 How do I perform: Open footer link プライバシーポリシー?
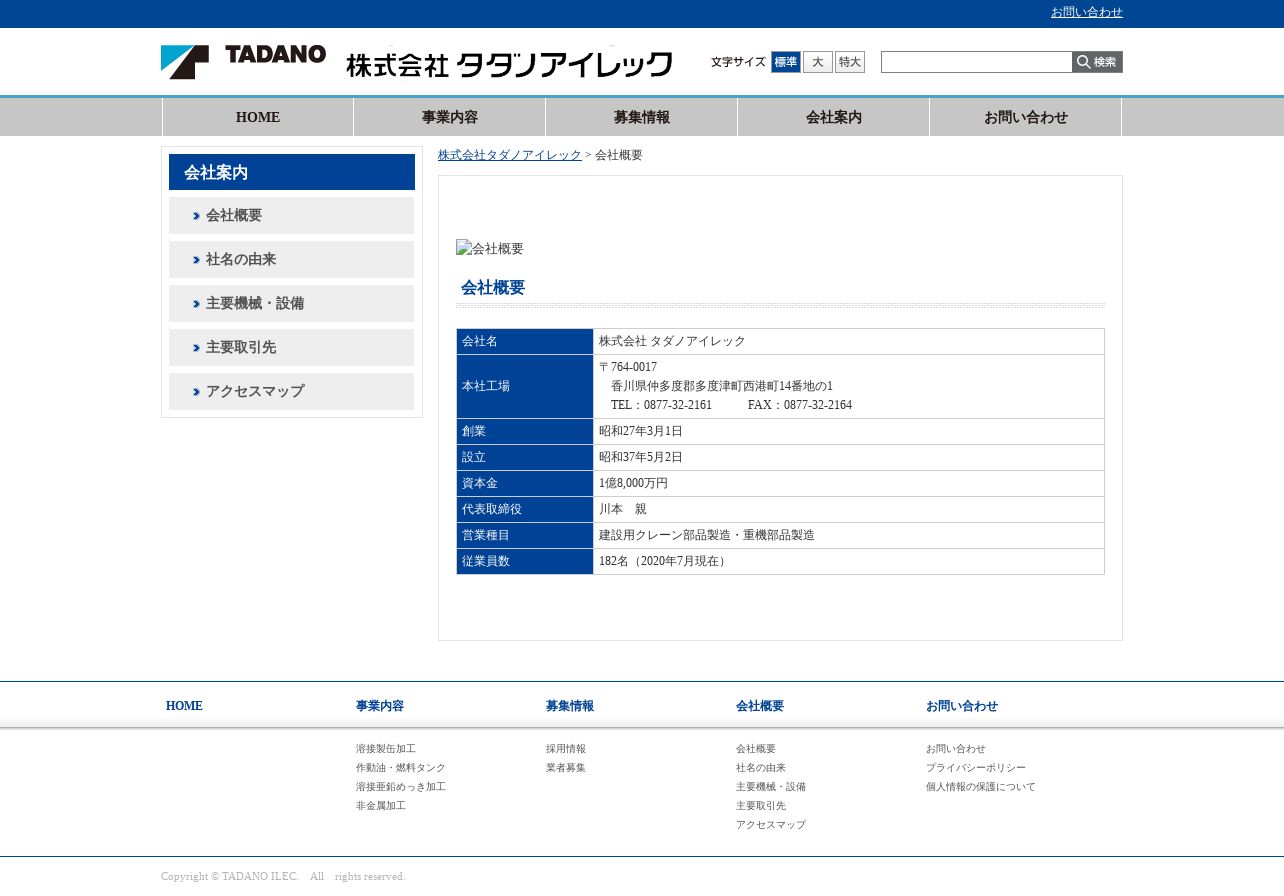pos(976,767)
